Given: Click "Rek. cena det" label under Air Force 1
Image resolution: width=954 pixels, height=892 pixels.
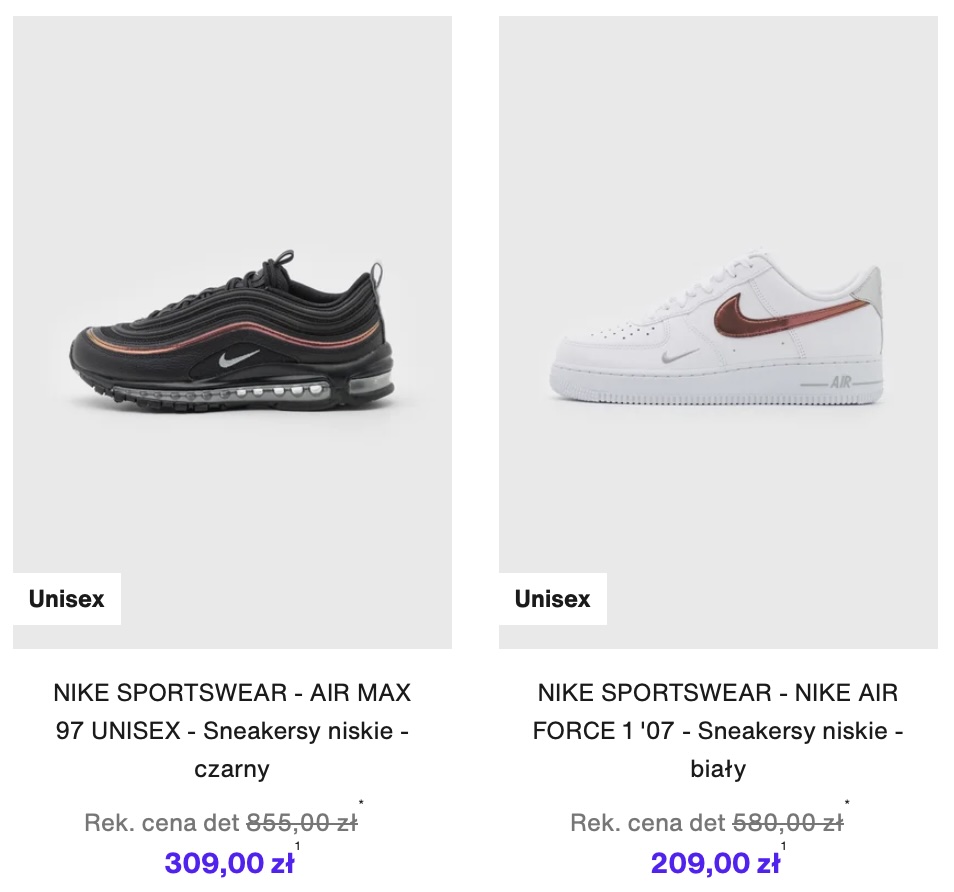Looking at the screenshot, I should 648,823.
